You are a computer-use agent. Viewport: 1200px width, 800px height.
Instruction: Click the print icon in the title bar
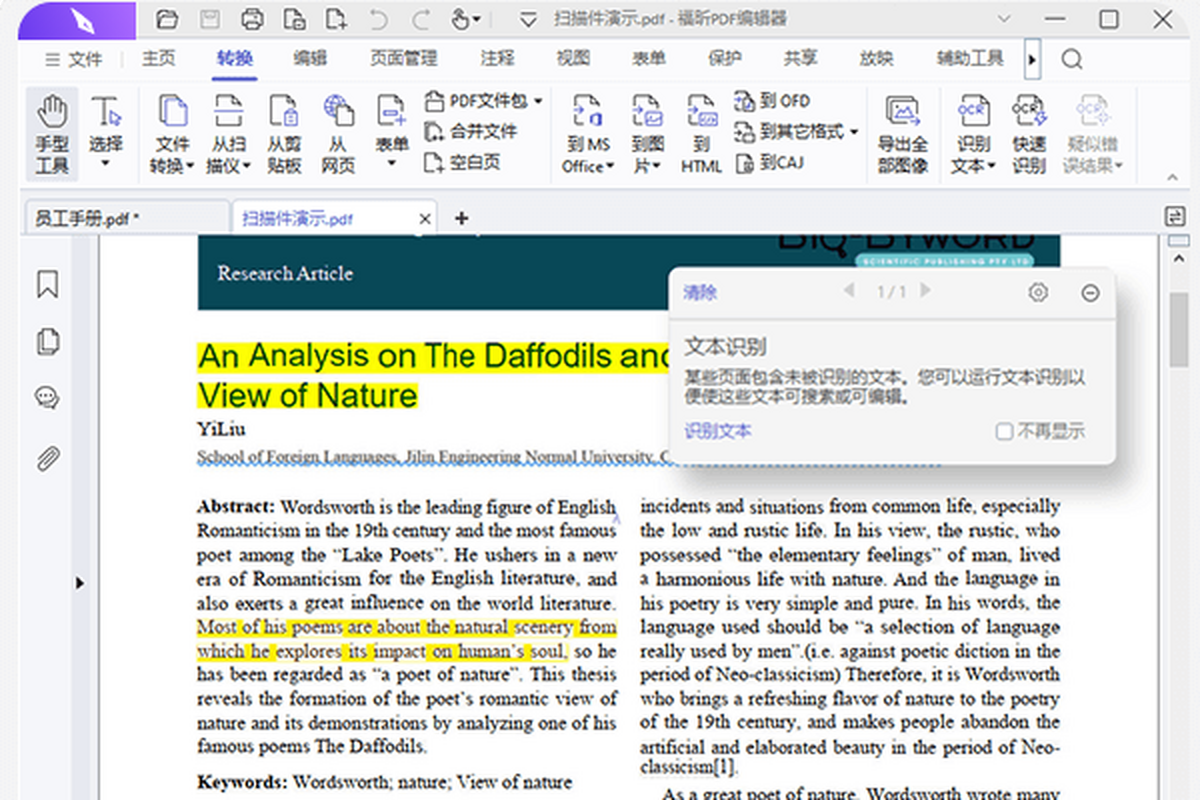click(253, 19)
